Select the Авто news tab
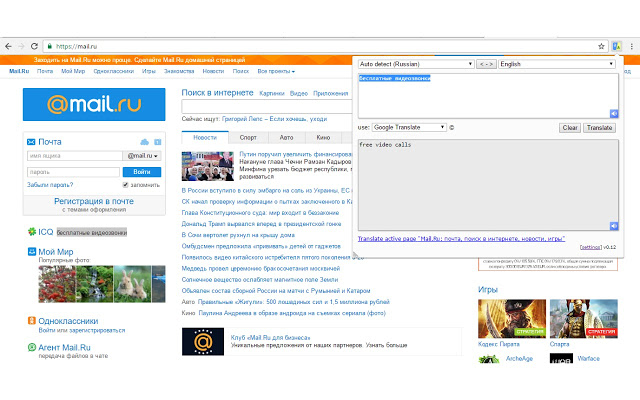This screenshot has width=640, height=400. click(x=286, y=136)
